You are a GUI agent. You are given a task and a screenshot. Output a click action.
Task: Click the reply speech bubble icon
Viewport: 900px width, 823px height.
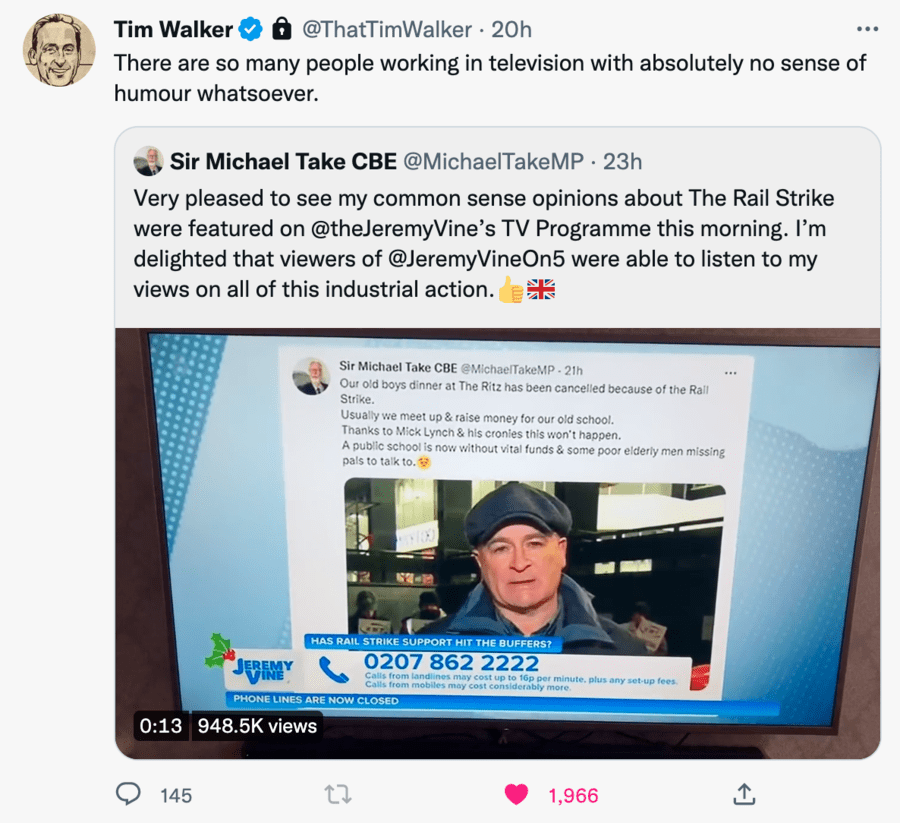tap(128, 794)
